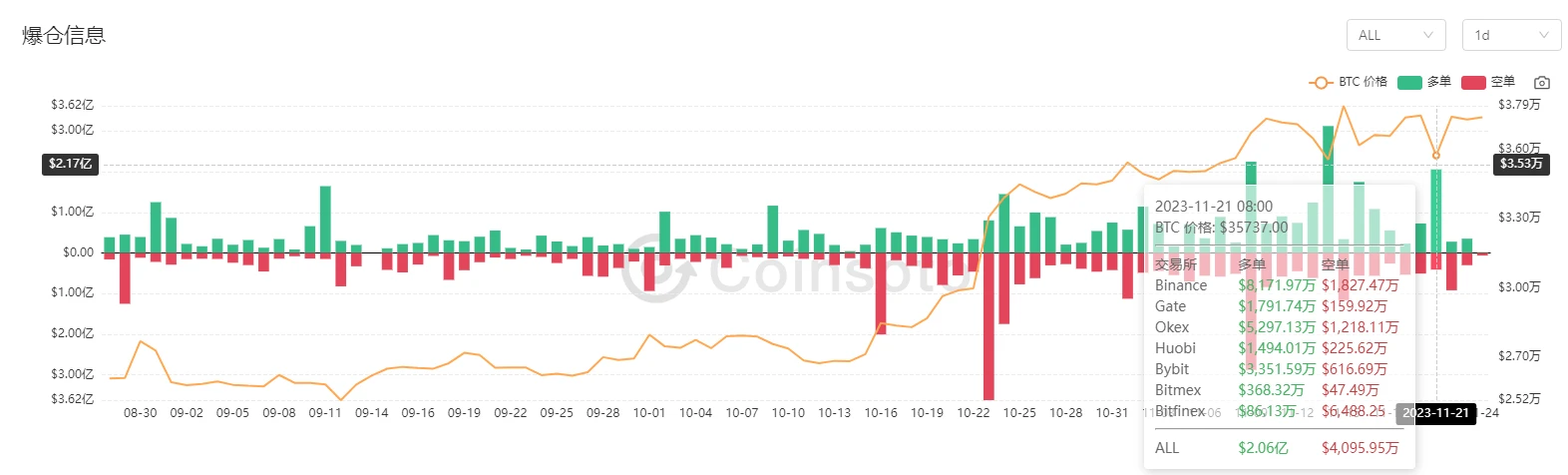Click the highlighted green bar above 2023-11-21
This screenshot has height=475, width=1568.
click(x=1436, y=210)
